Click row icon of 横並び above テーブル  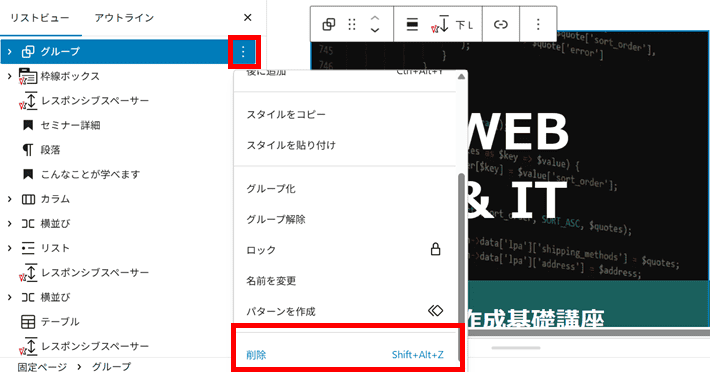pos(28,297)
